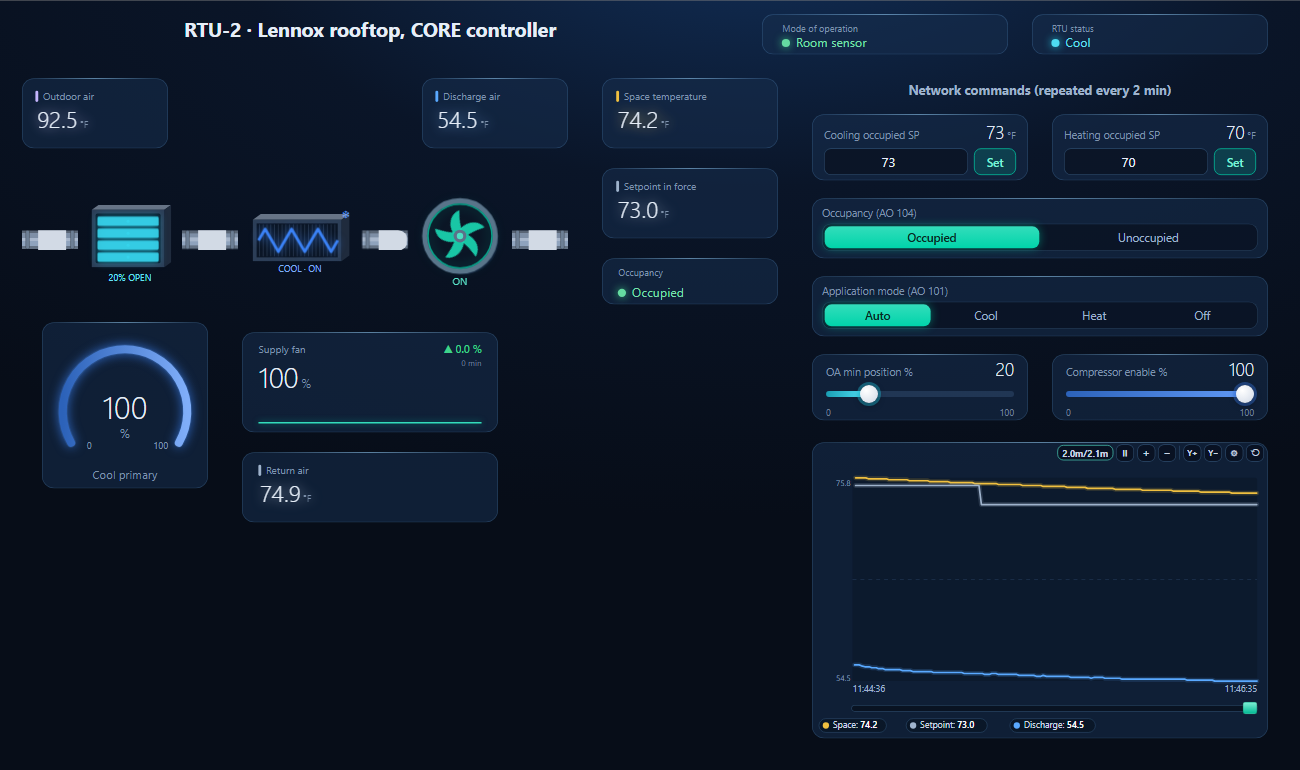The width and height of the screenshot is (1300, 770).
Task: Click the Space temperature 74.2 reading
Action: (x=690, y=113)
